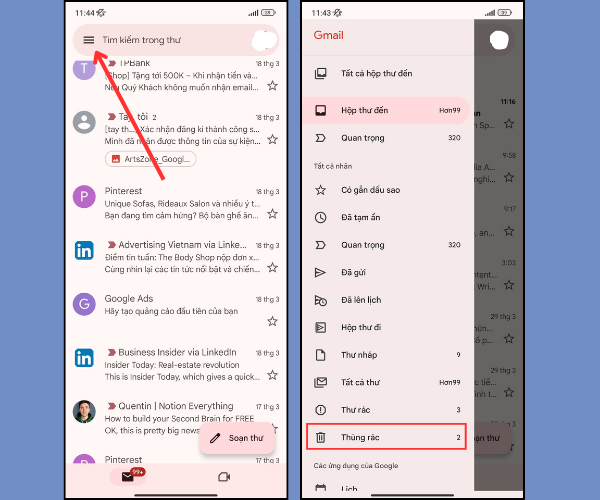Click the TPBank sender avatar

84,69
